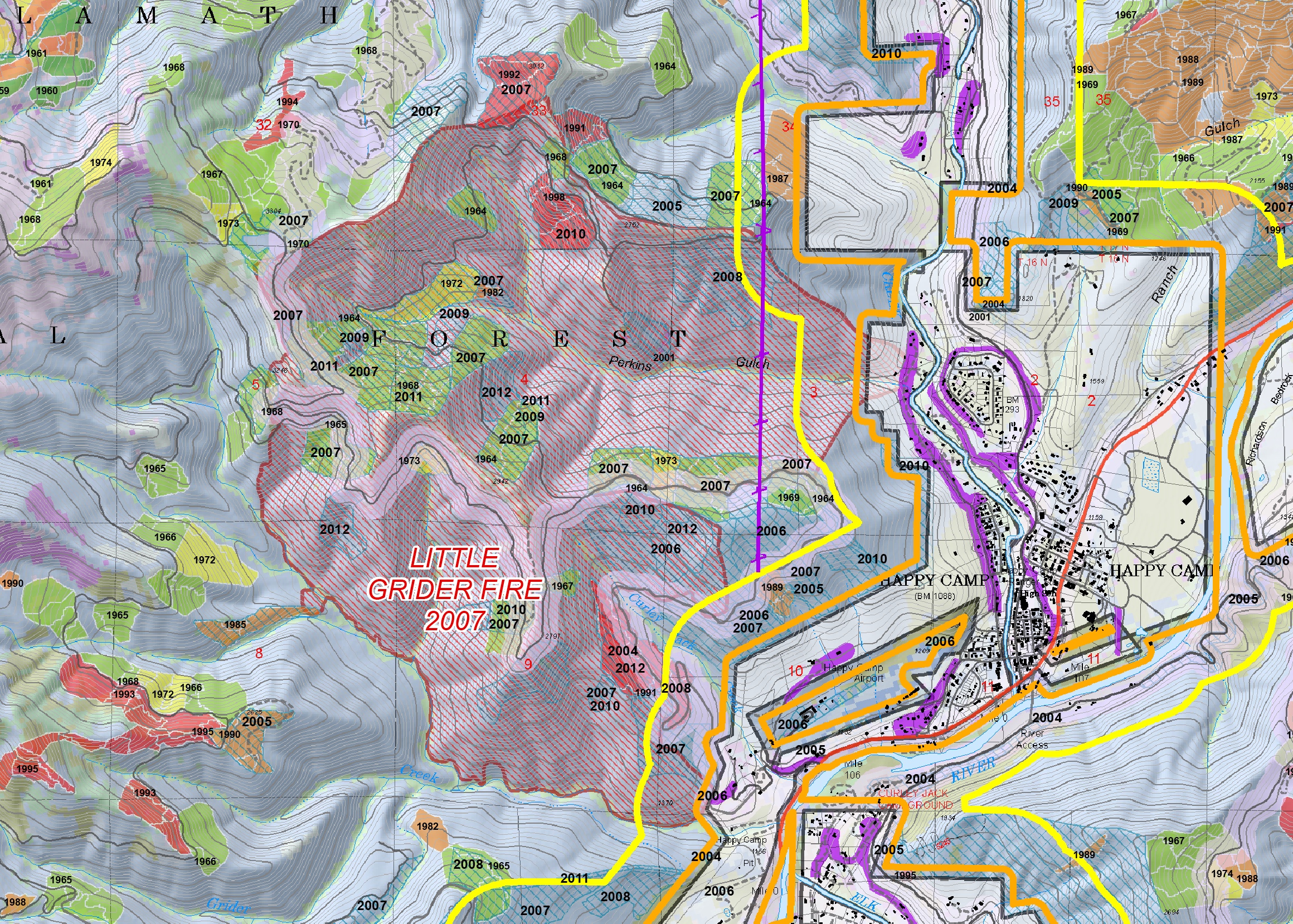The width and height of the screenshot is (1293, 924).
Task: Click red section number 8
Action: (259, 653)
